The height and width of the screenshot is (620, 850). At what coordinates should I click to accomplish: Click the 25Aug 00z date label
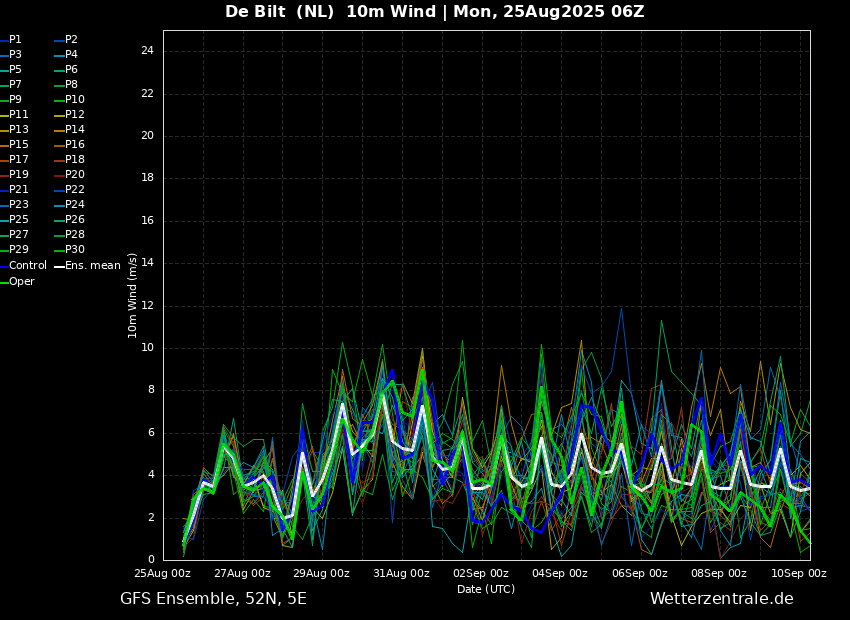163,574
